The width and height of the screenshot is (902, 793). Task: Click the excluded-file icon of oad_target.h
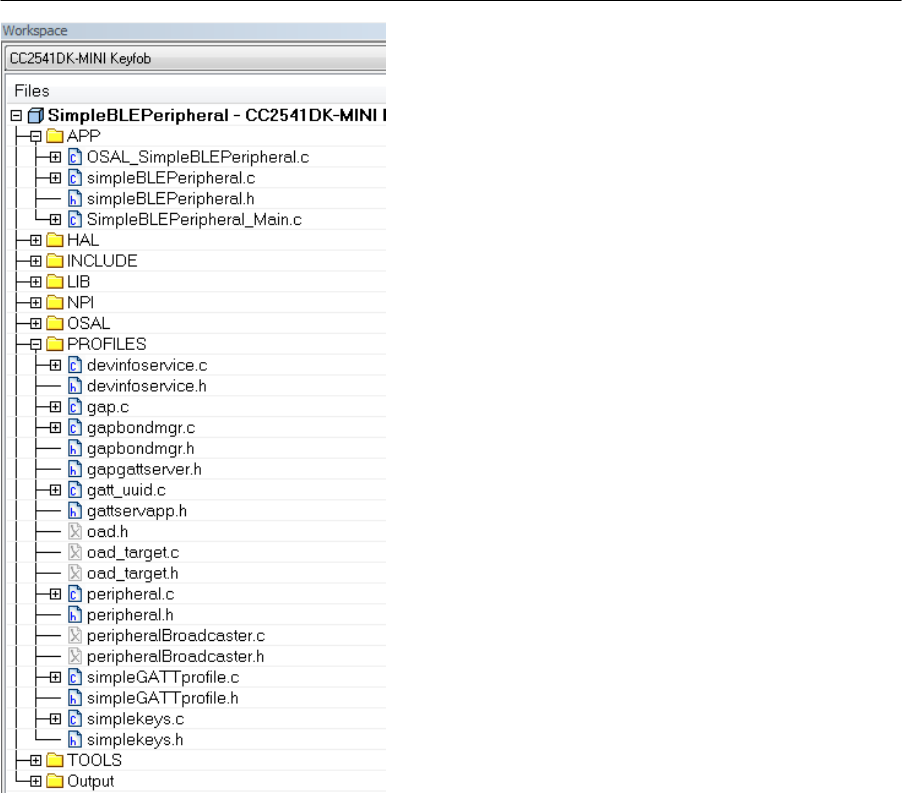(75, 573)
